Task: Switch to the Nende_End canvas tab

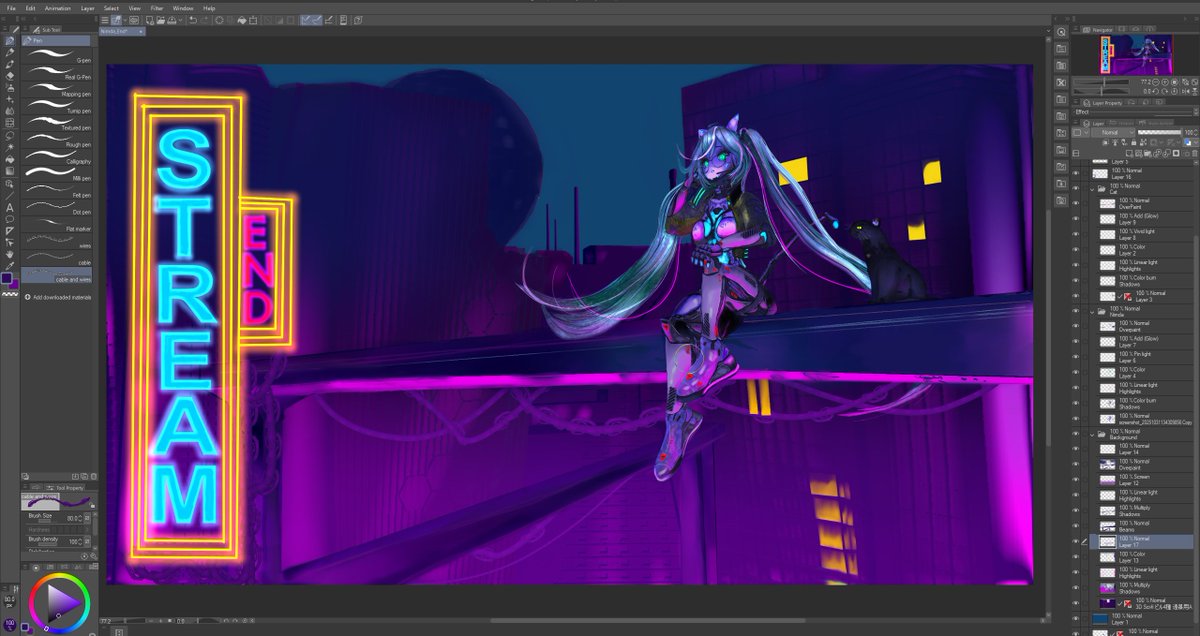Action: point(122,31)
